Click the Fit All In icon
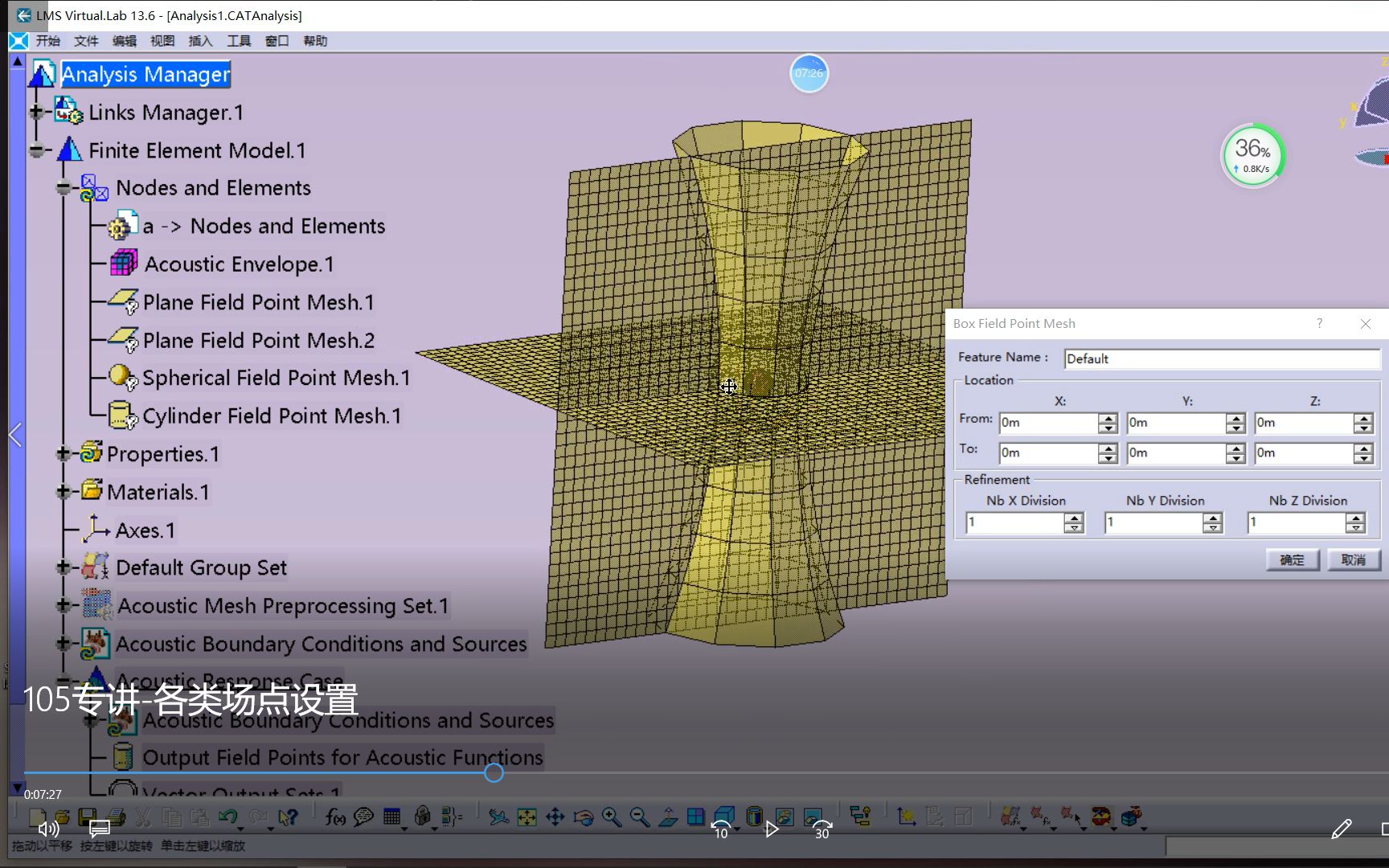Screen dimensions: 1389x868 click(527, 817)
